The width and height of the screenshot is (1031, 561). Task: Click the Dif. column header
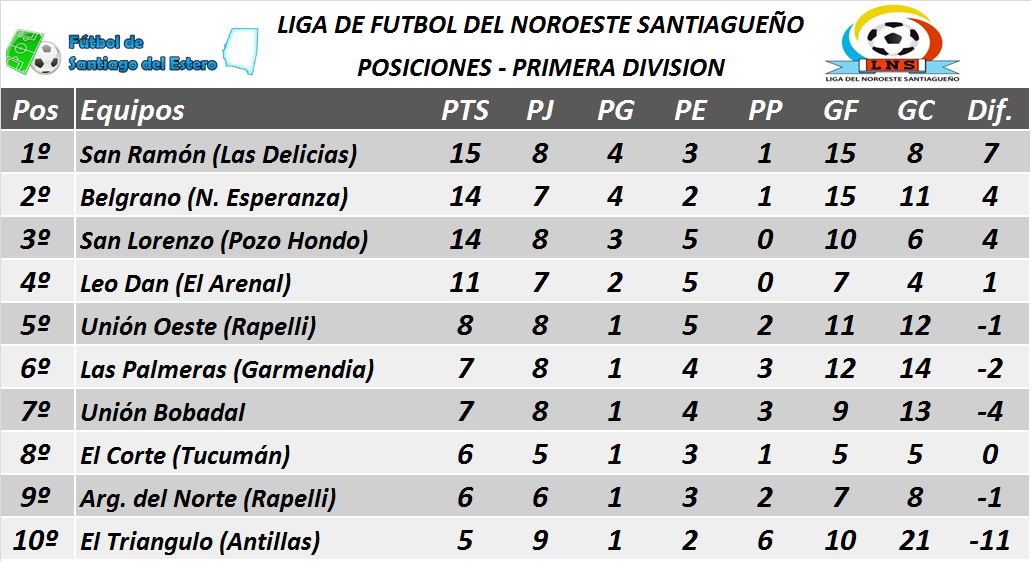coord(990,110)
